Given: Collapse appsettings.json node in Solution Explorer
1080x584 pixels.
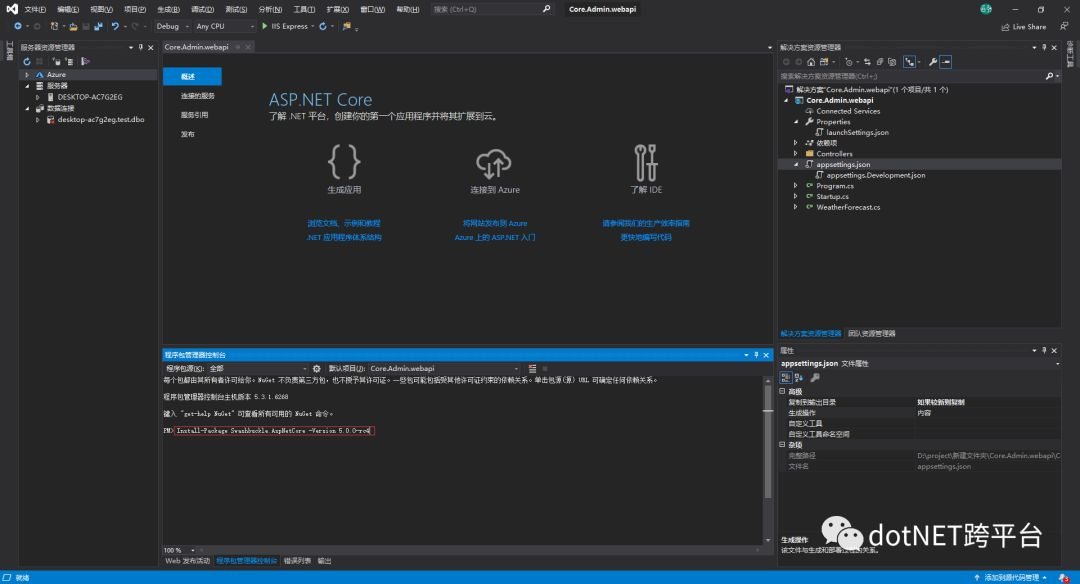Looking at the screenshot, I should pos(796,165).
